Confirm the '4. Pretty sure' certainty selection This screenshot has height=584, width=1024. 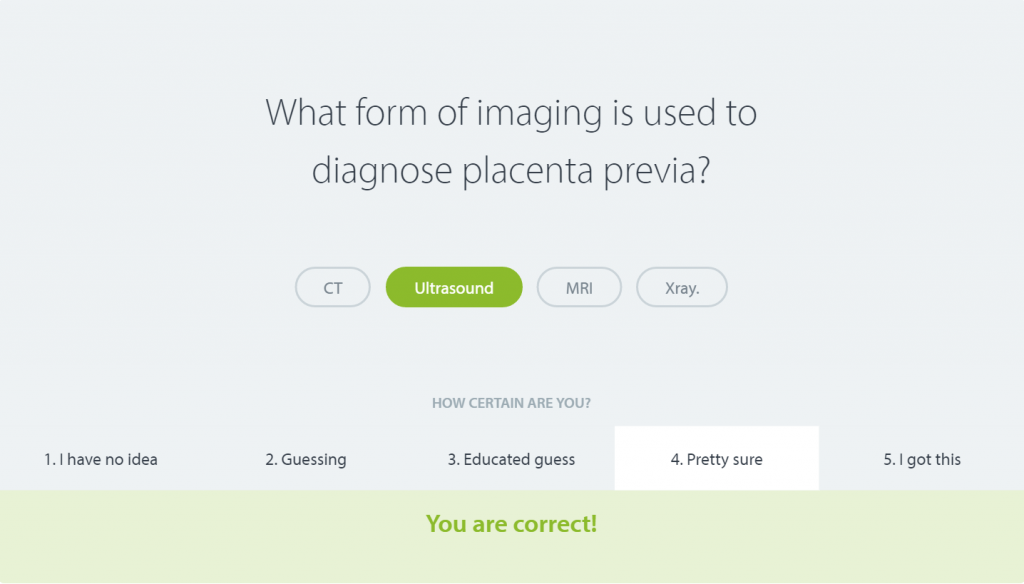pyautogui.click(x=716, y=459)
